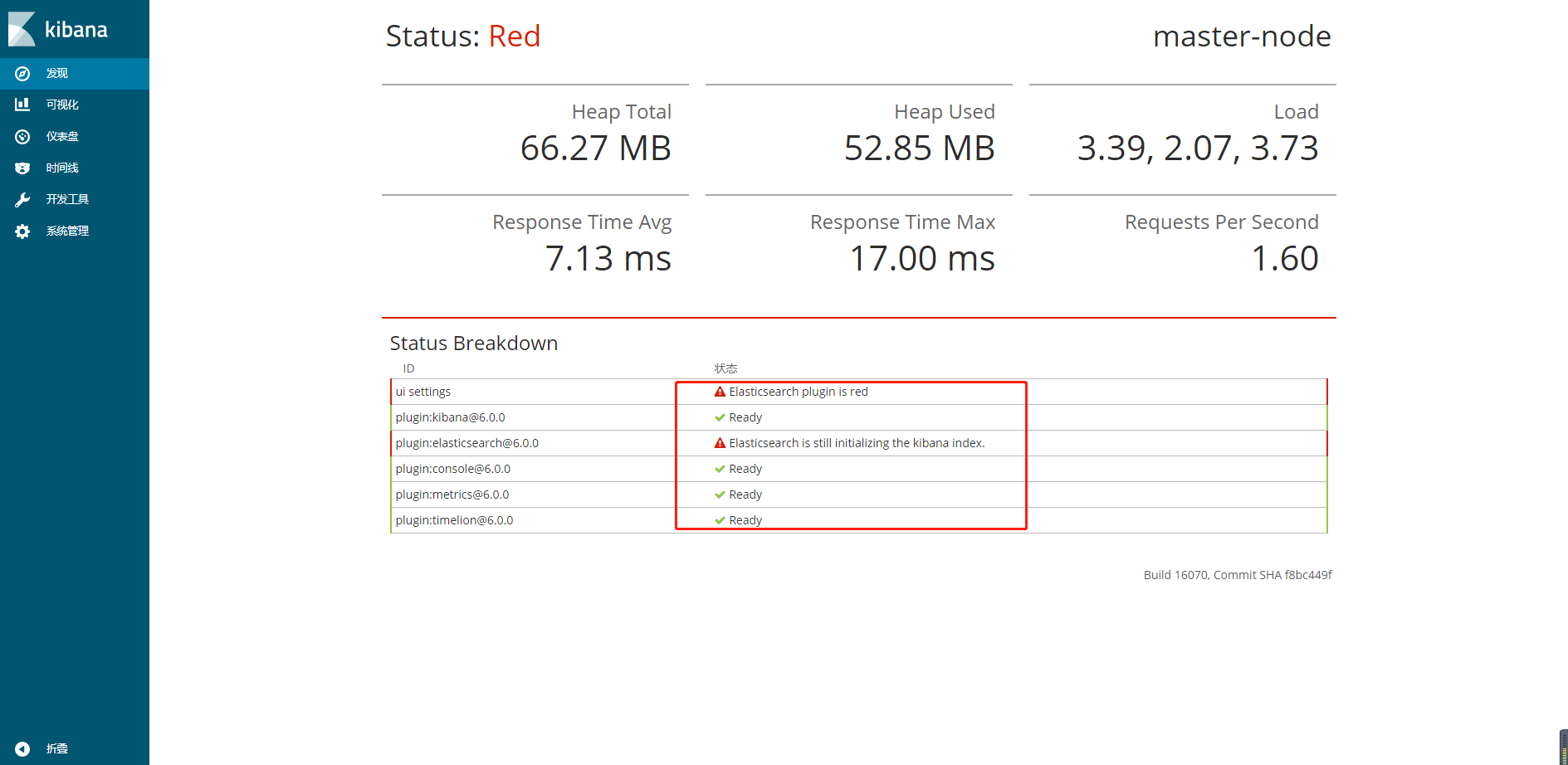Open the 开发工具 wrench icon
This screenshot has width=1568, height=765.
click(x=22, y=200)
